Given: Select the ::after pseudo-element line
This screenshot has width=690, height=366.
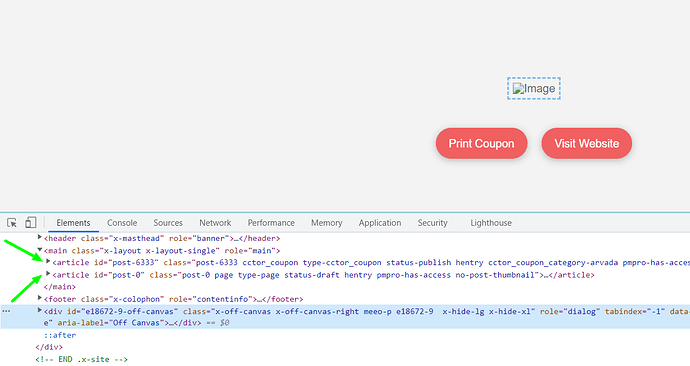Looking at the screenshot, I should (x=60, y=335).
